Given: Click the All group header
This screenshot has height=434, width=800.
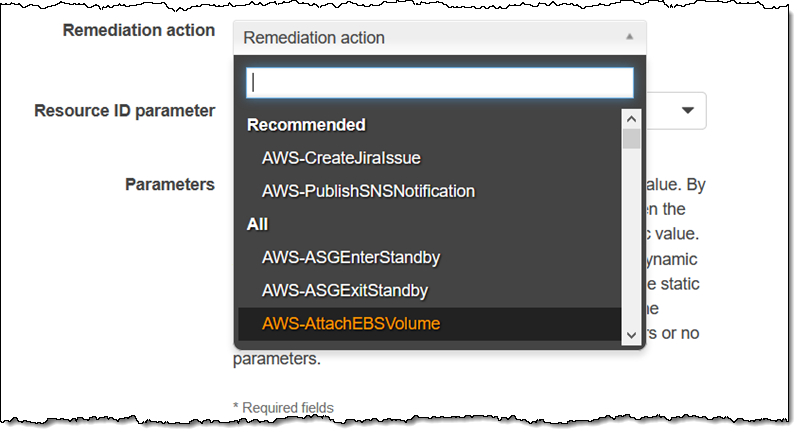Looking at the screenshot, I should [258, 224].
